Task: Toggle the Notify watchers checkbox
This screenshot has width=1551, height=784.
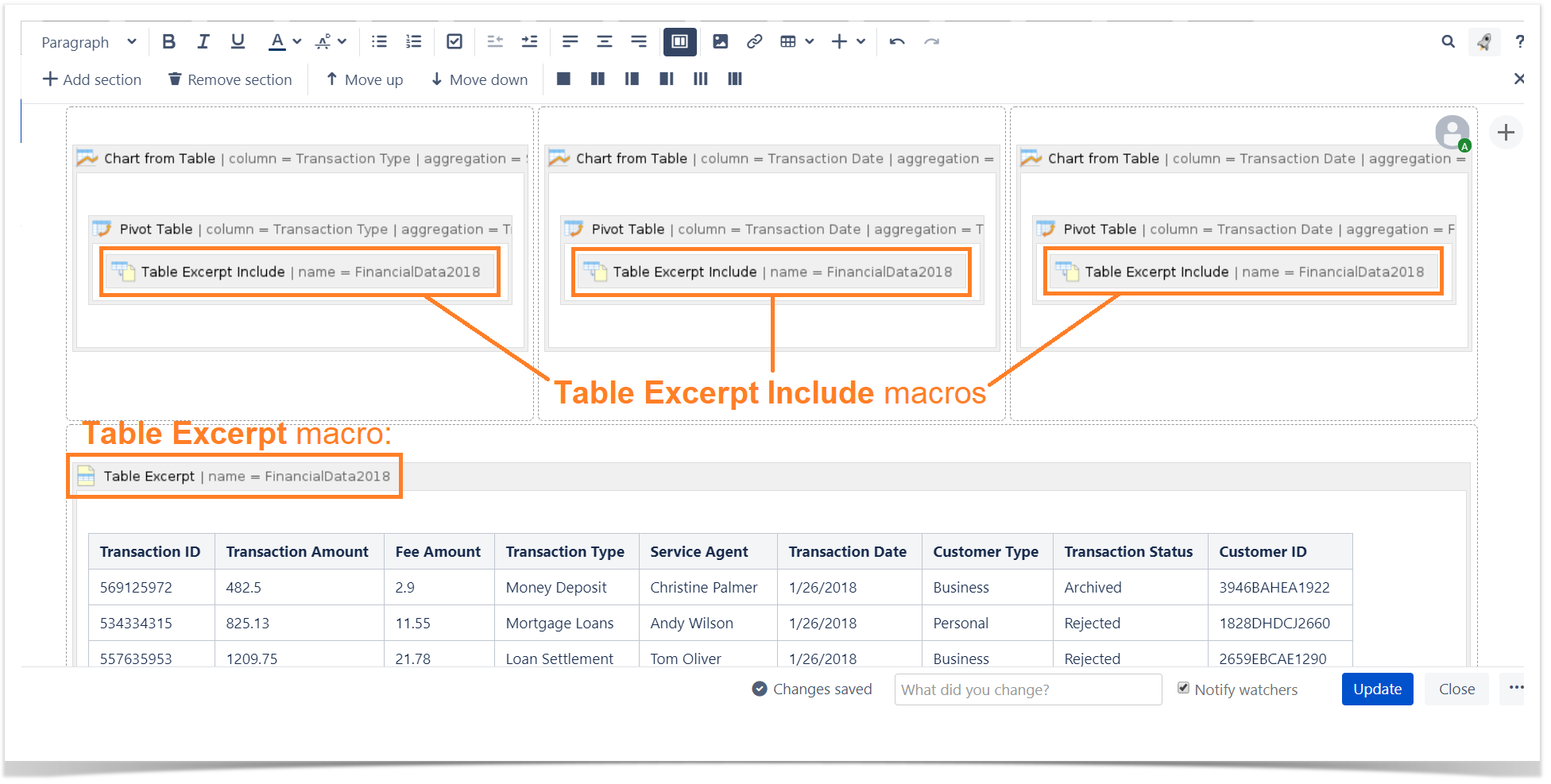Action: pyautogui.click(x=1183, y=688)
